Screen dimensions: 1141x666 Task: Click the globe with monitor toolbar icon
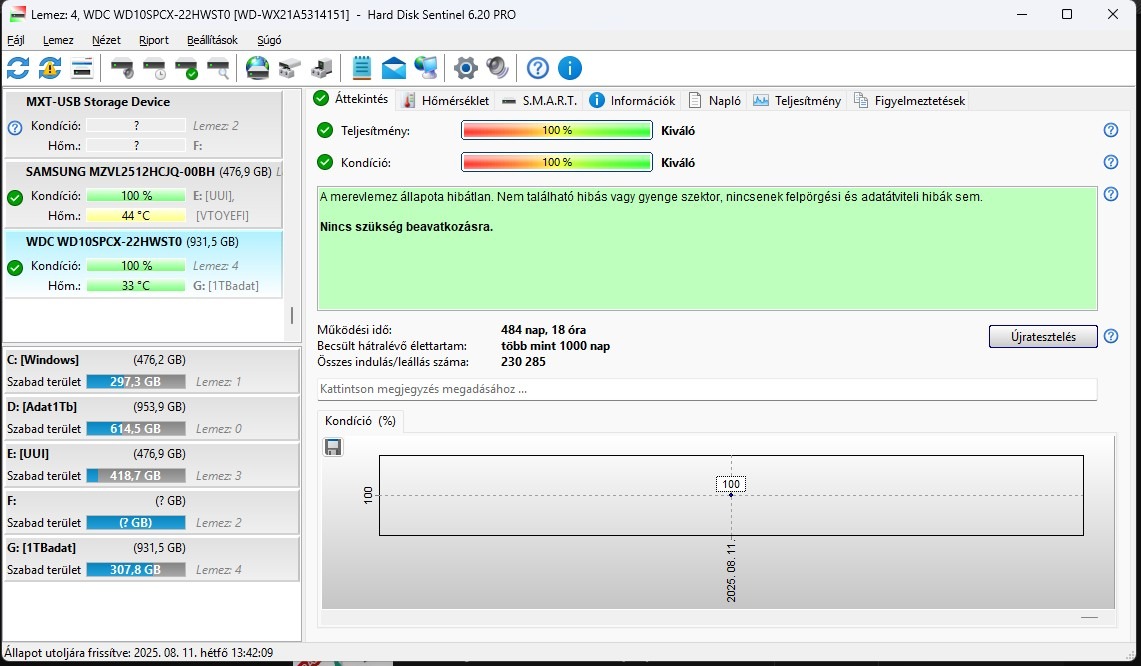(426, 68)
